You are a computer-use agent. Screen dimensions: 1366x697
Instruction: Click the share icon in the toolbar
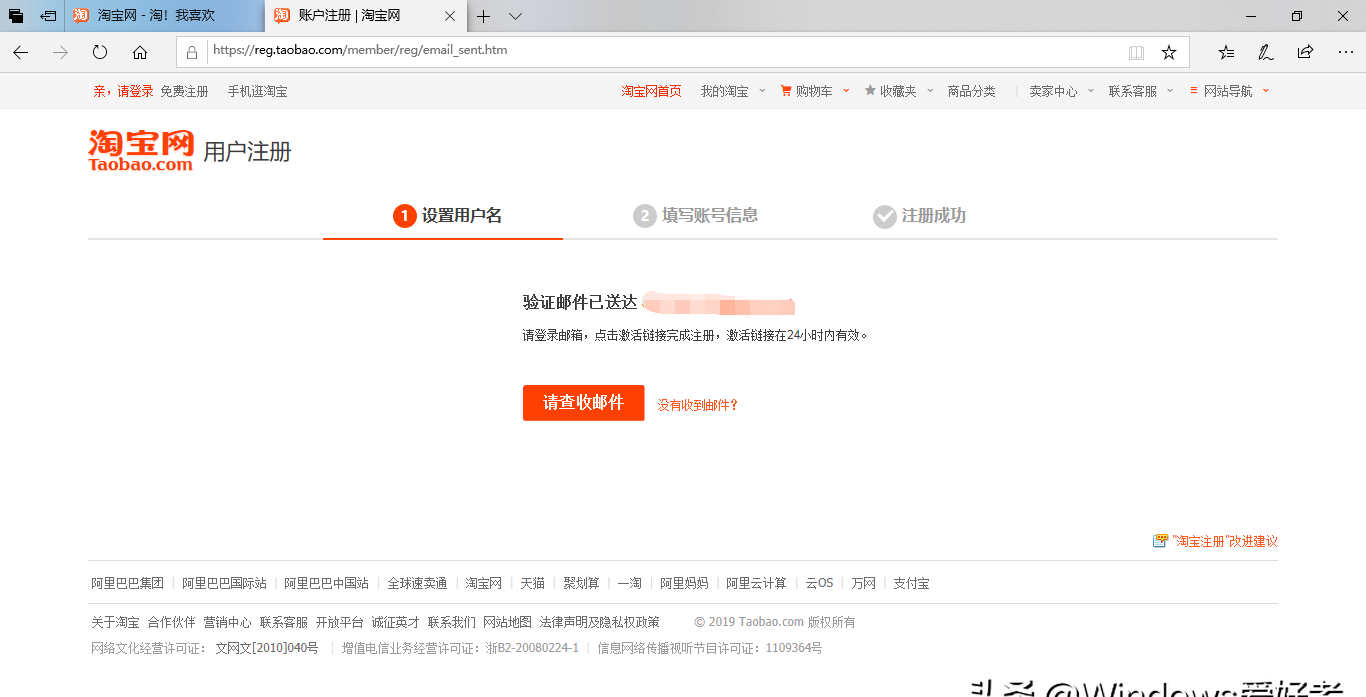click(x=1304, y=52)
